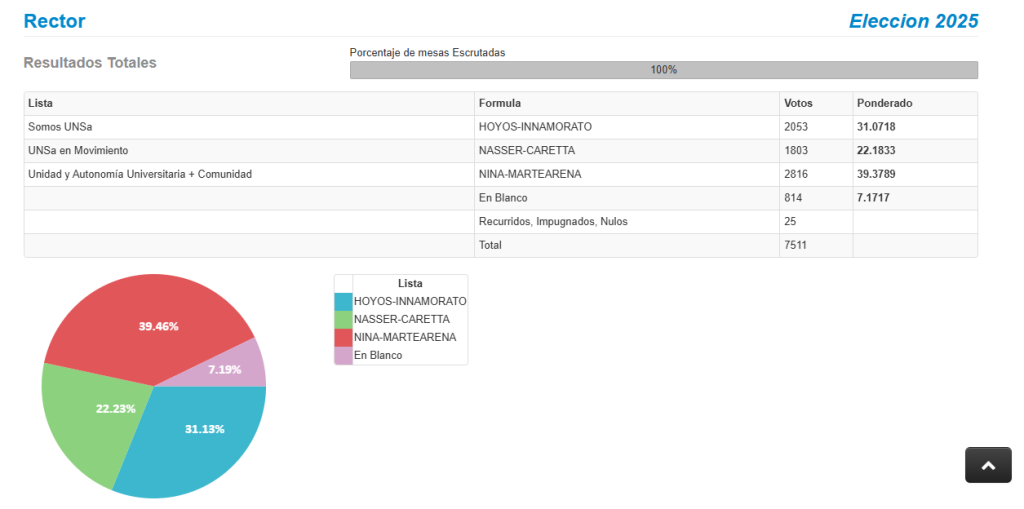Click the green NASSER-CARETTA legend swatch
Viewport: 1024px width, 509px height.
pyautogui.click(x=343, y=319)
